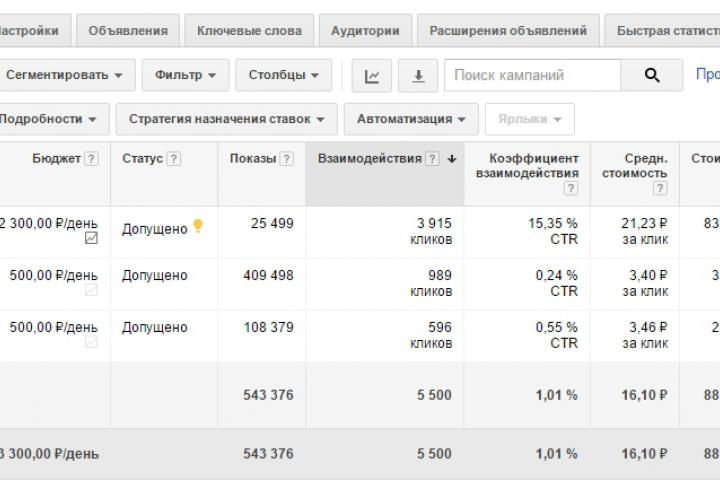720x480 pixels.
Task: Click the 3 300,00 ₽/день total budget
Action: pos(49,454)
